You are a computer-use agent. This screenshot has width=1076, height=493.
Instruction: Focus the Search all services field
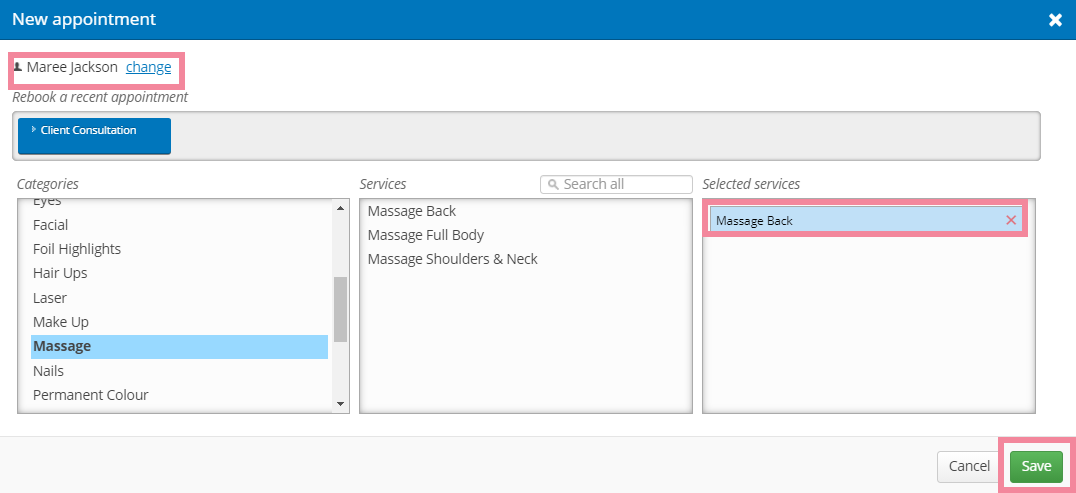click(x=616, y=184)
